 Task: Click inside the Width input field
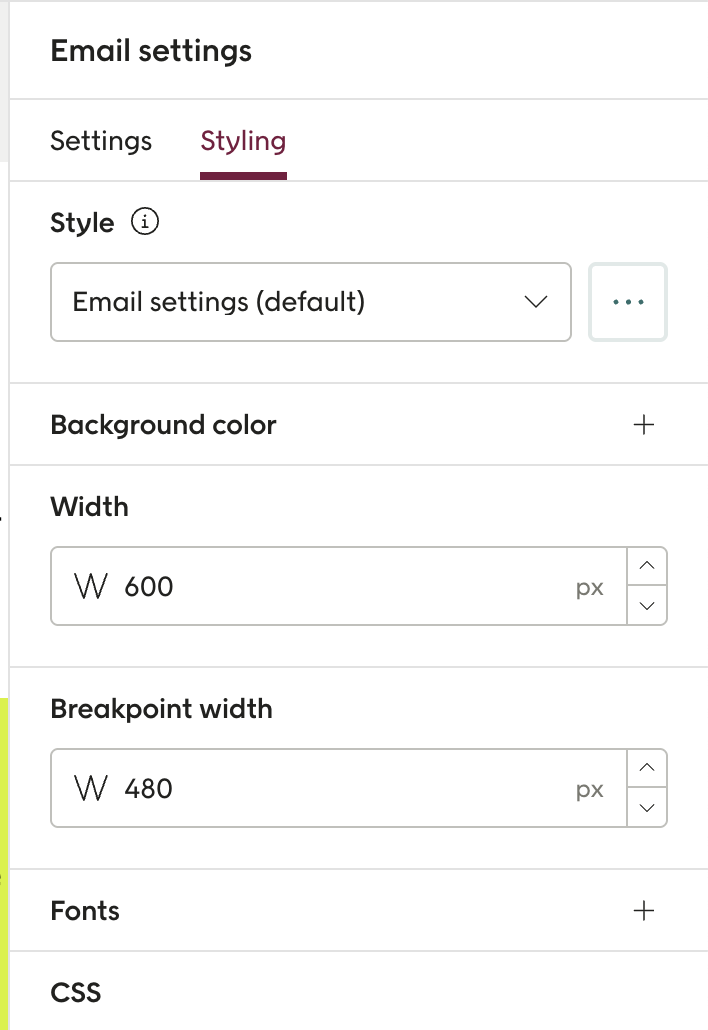[300, 586]
